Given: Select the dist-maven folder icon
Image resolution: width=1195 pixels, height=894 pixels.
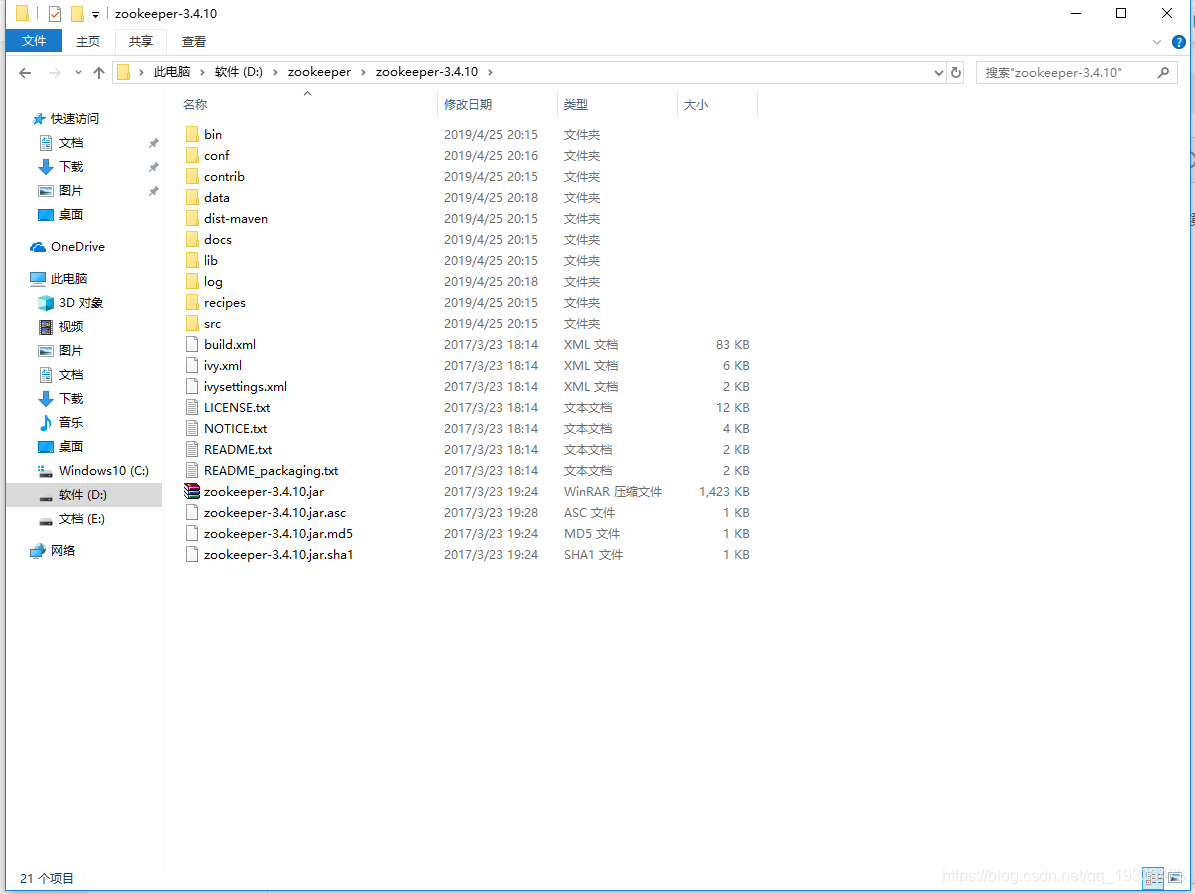Looking at the screenshot, I should tap(192, 218).
